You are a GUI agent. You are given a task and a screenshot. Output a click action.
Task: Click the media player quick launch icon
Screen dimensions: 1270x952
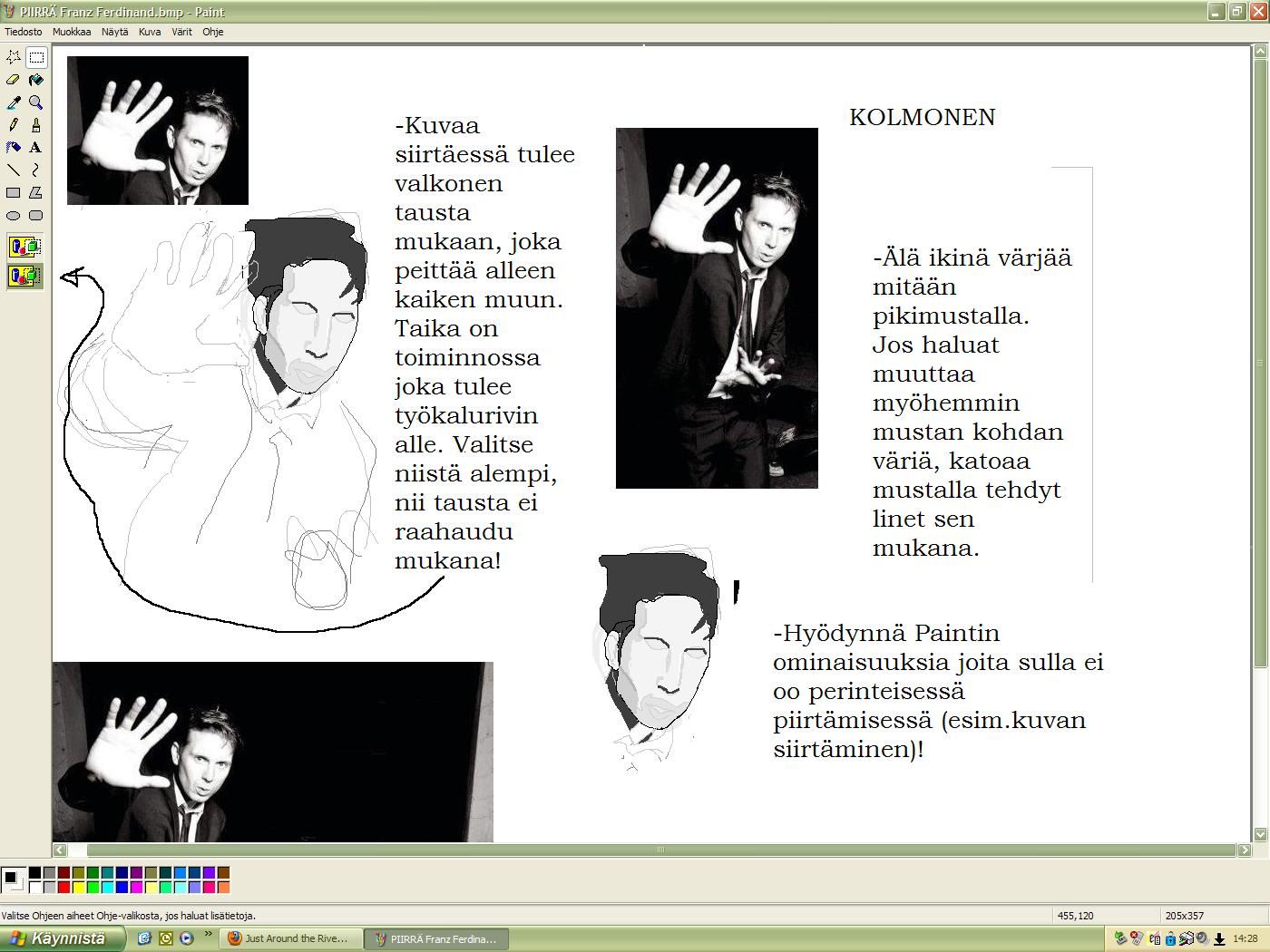[x=186, y=938]
